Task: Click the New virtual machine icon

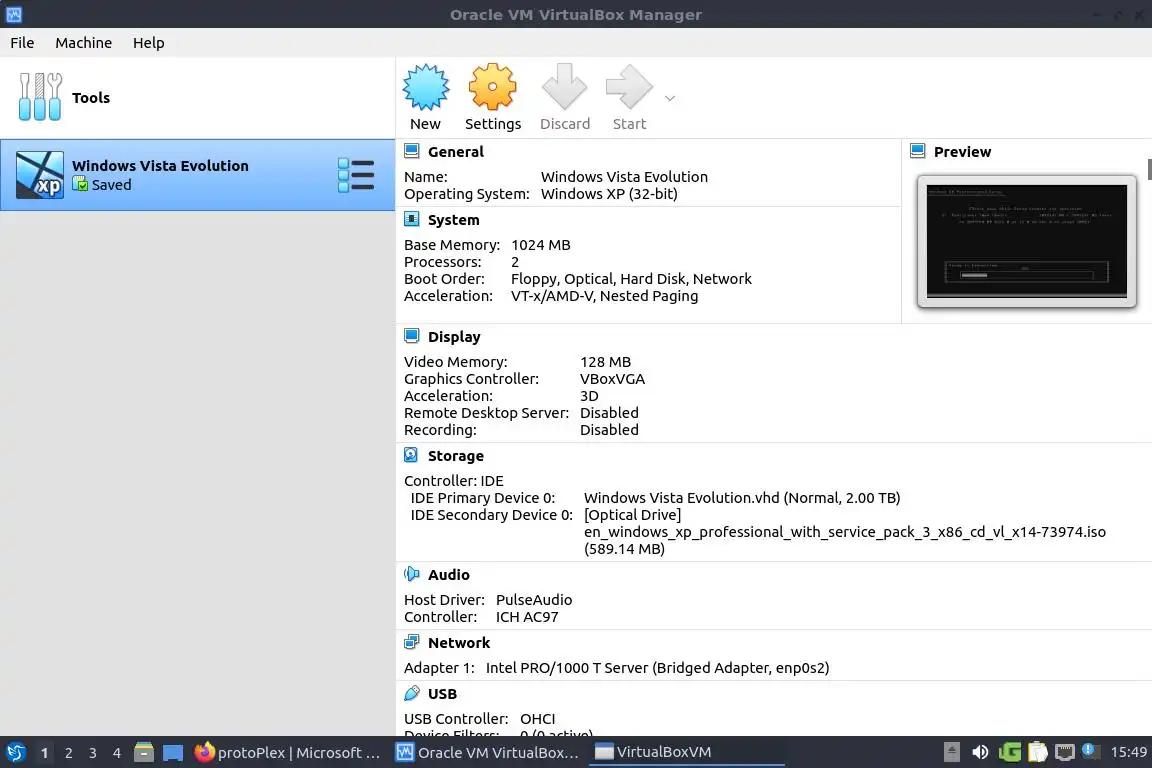Action: (x=425, y=87)
